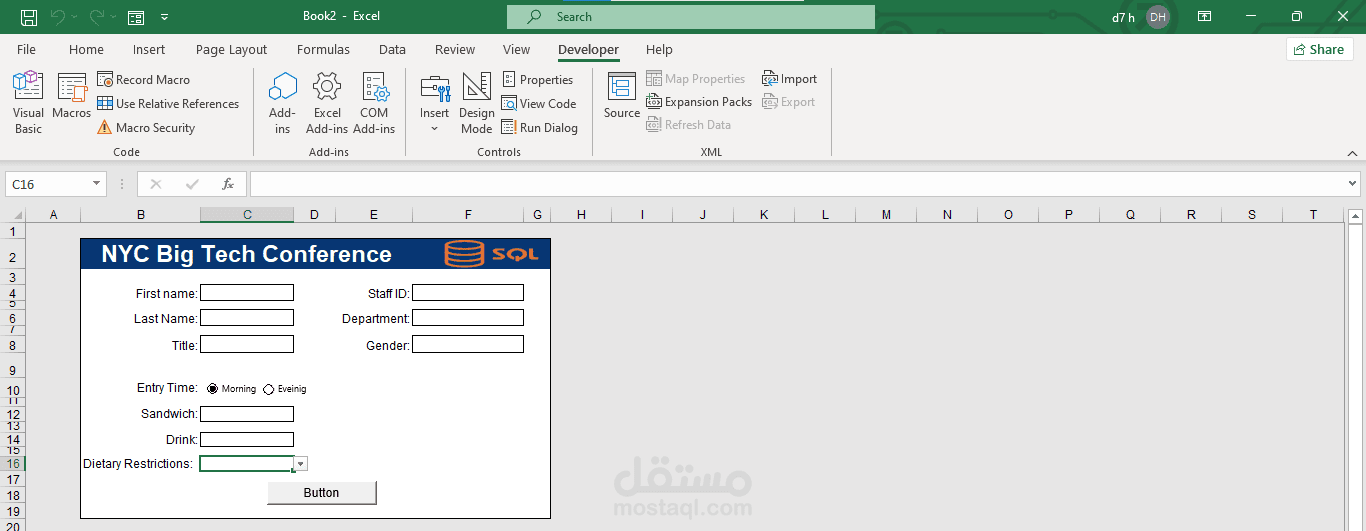Switch to the Data tab
The width and height of the screenshot is (1366, 531).
[x=392, y=49]
